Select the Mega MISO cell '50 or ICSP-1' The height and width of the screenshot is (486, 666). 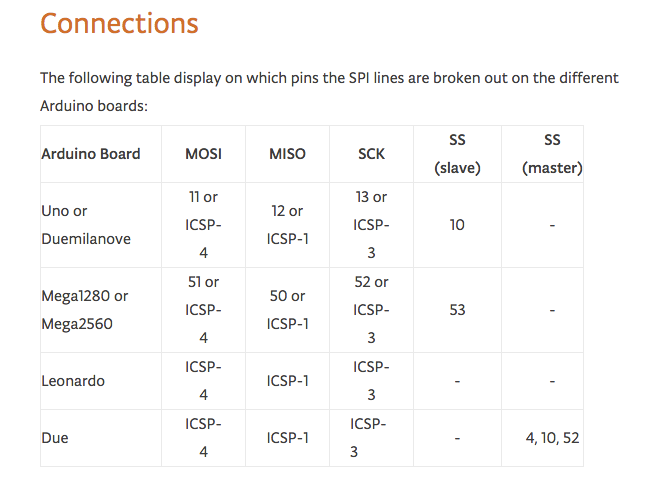[x=288, y=310]
